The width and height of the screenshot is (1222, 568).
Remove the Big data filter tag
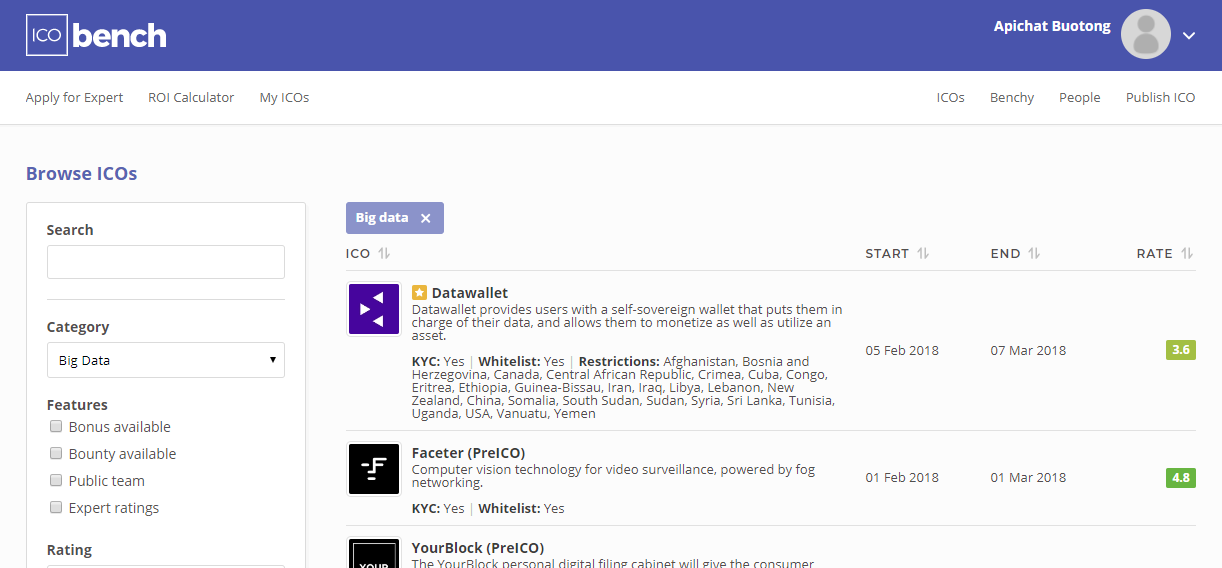tap(425, 218)
